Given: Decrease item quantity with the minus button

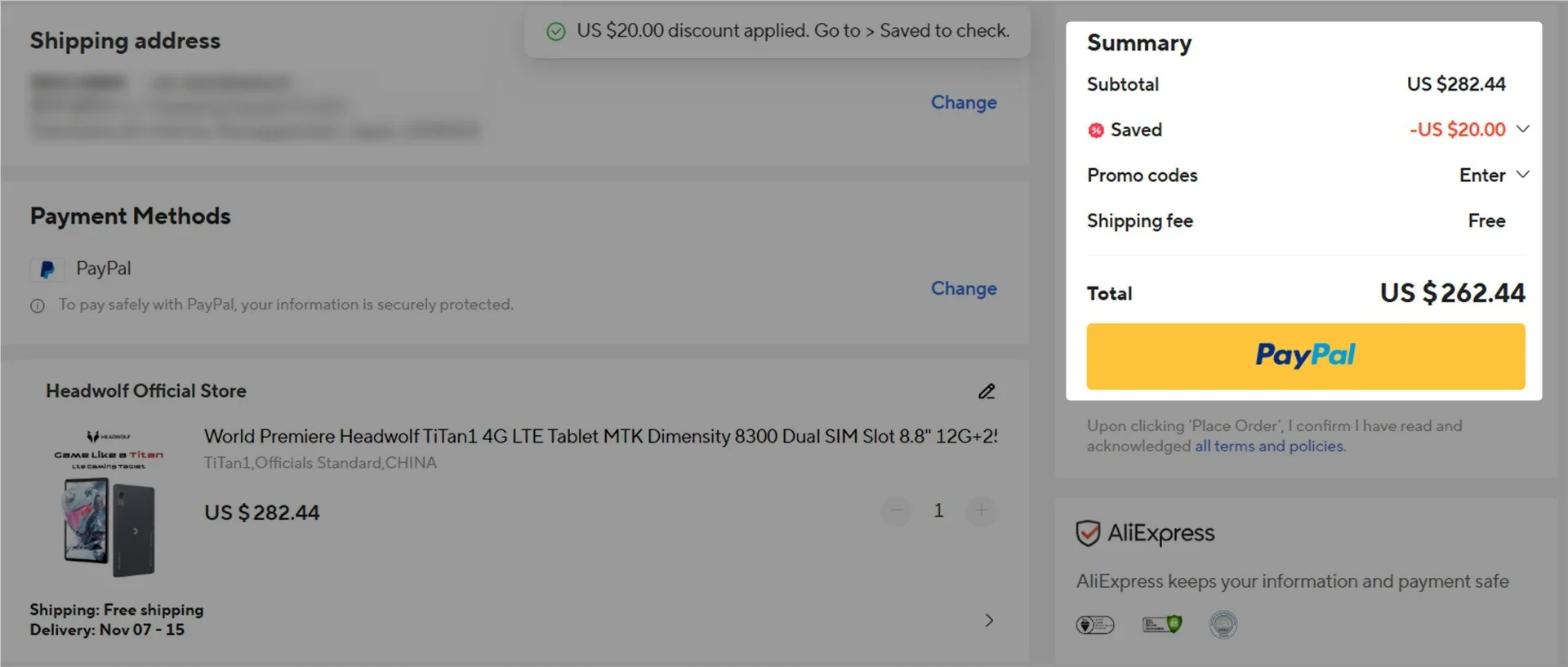Looking at the screenshot, I should tap(897, 511).
